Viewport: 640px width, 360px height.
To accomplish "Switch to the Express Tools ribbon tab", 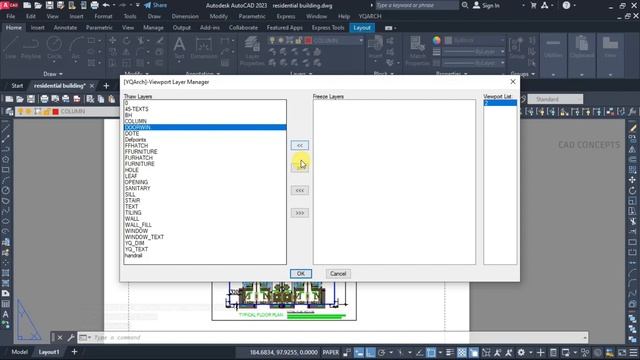I will (x=328, y=28).
